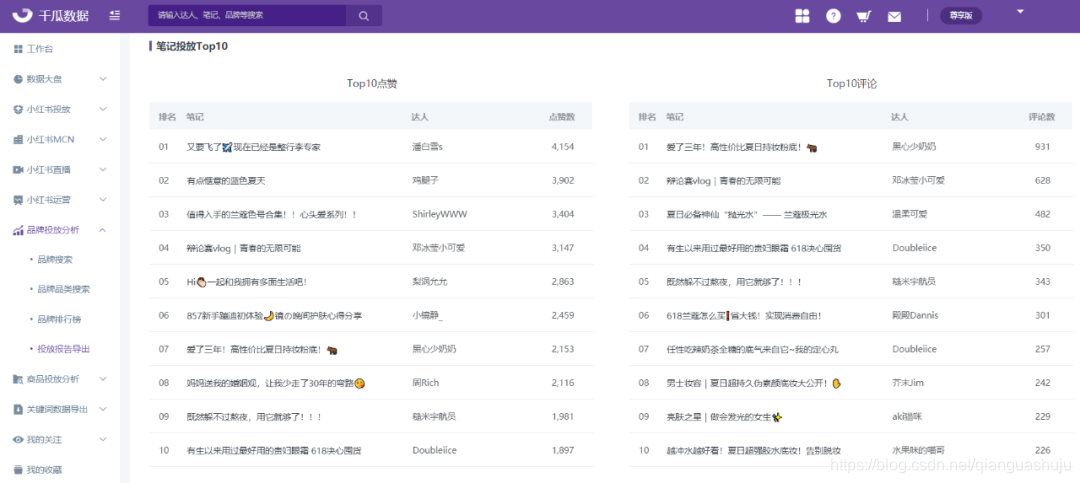1080x483 pixels.
Task: Click the comments count 931
Action: pos(1043,147)
